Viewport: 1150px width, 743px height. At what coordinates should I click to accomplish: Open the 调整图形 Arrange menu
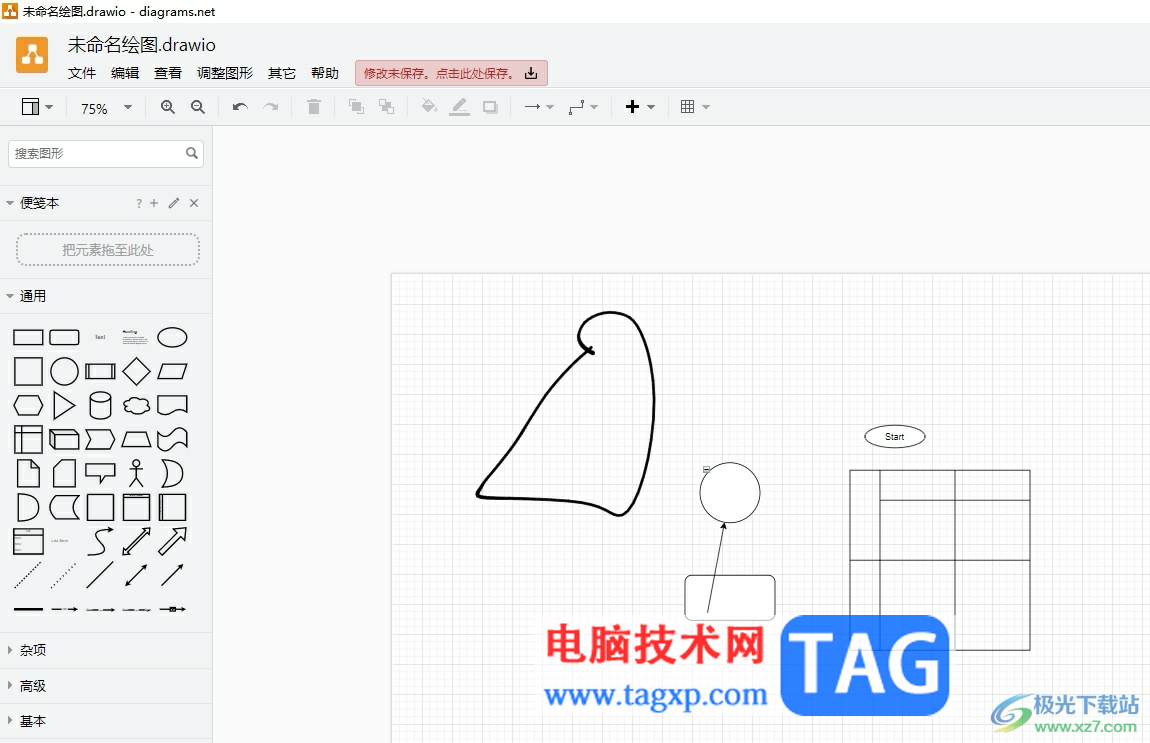[225, 73]
